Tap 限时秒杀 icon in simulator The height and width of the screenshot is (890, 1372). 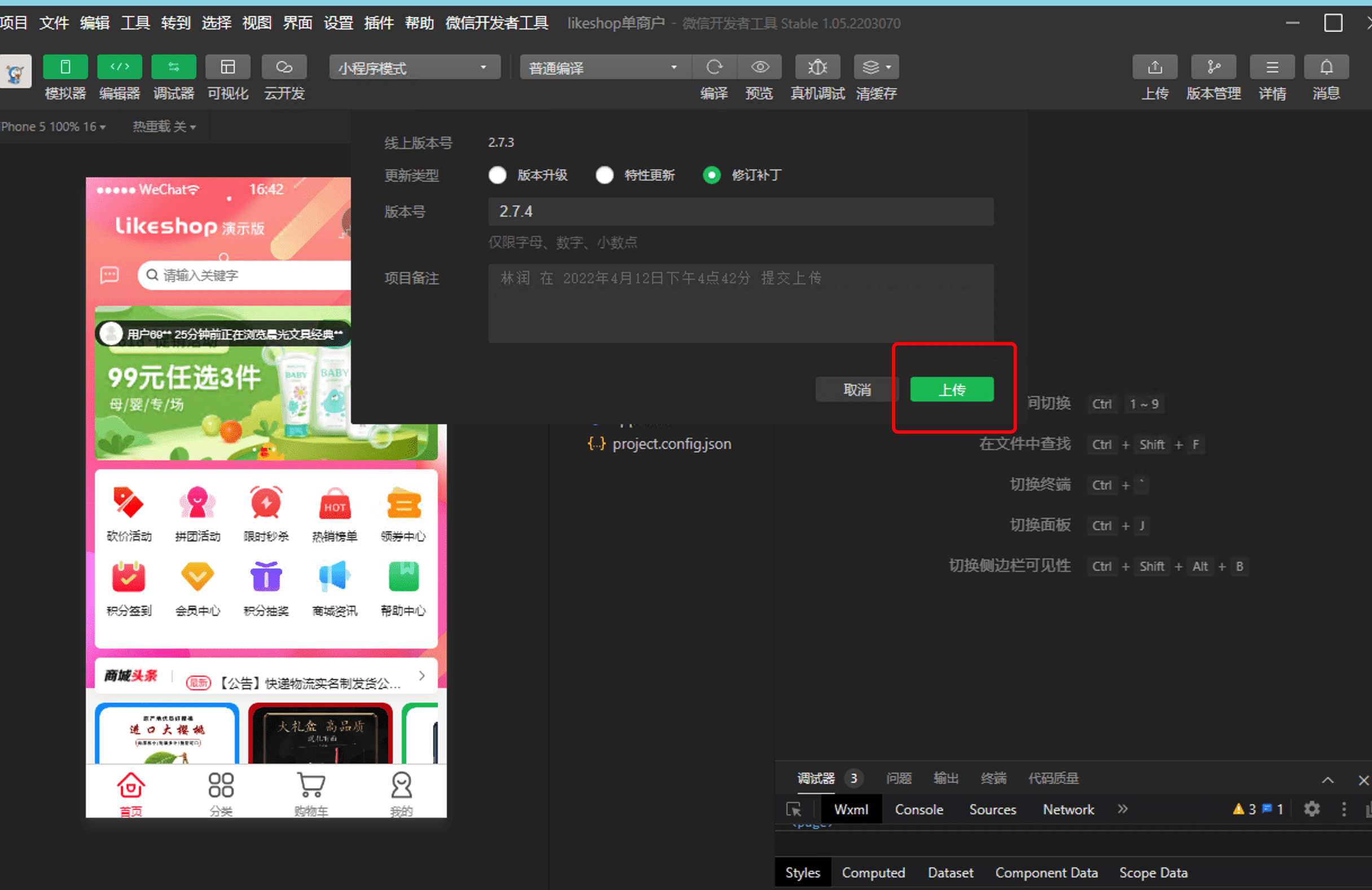coord(266,502)
